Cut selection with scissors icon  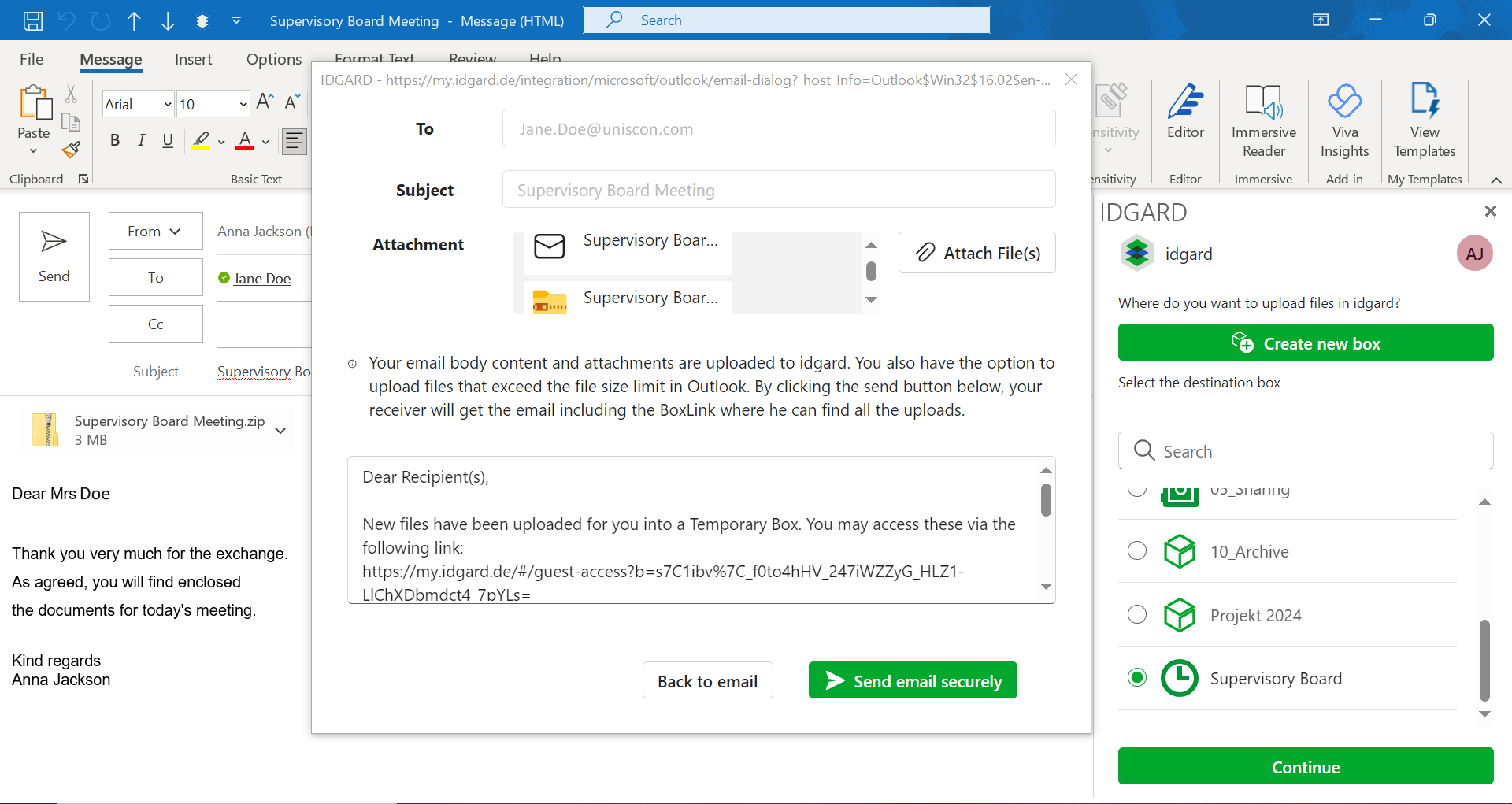[71, 94]
